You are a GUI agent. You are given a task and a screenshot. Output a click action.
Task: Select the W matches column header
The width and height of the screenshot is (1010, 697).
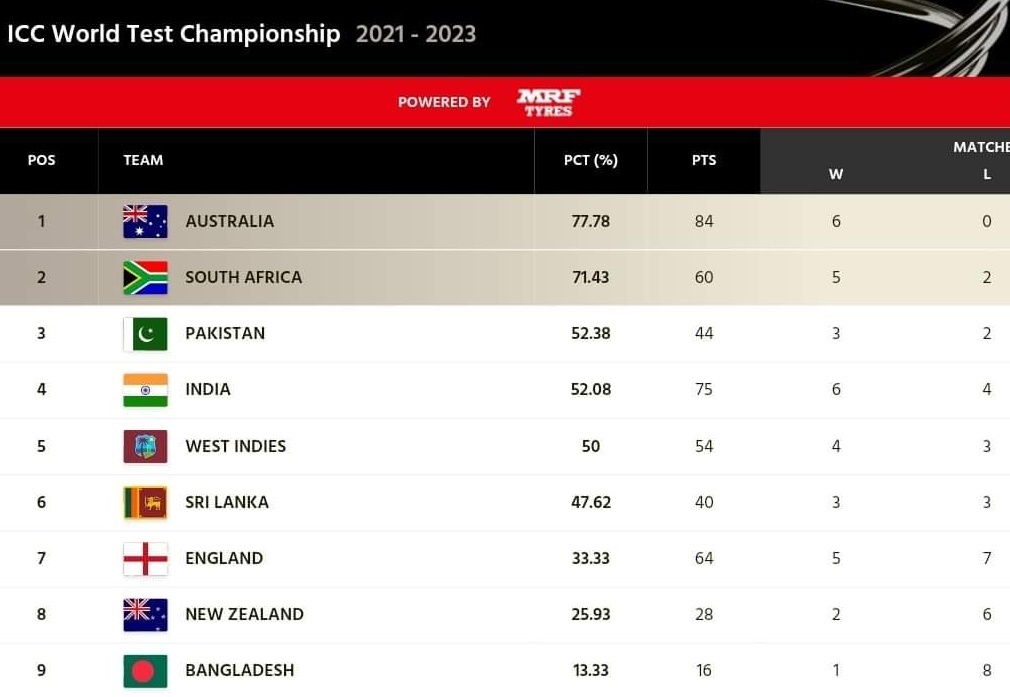pyautogui.click(x=836, y=174)
